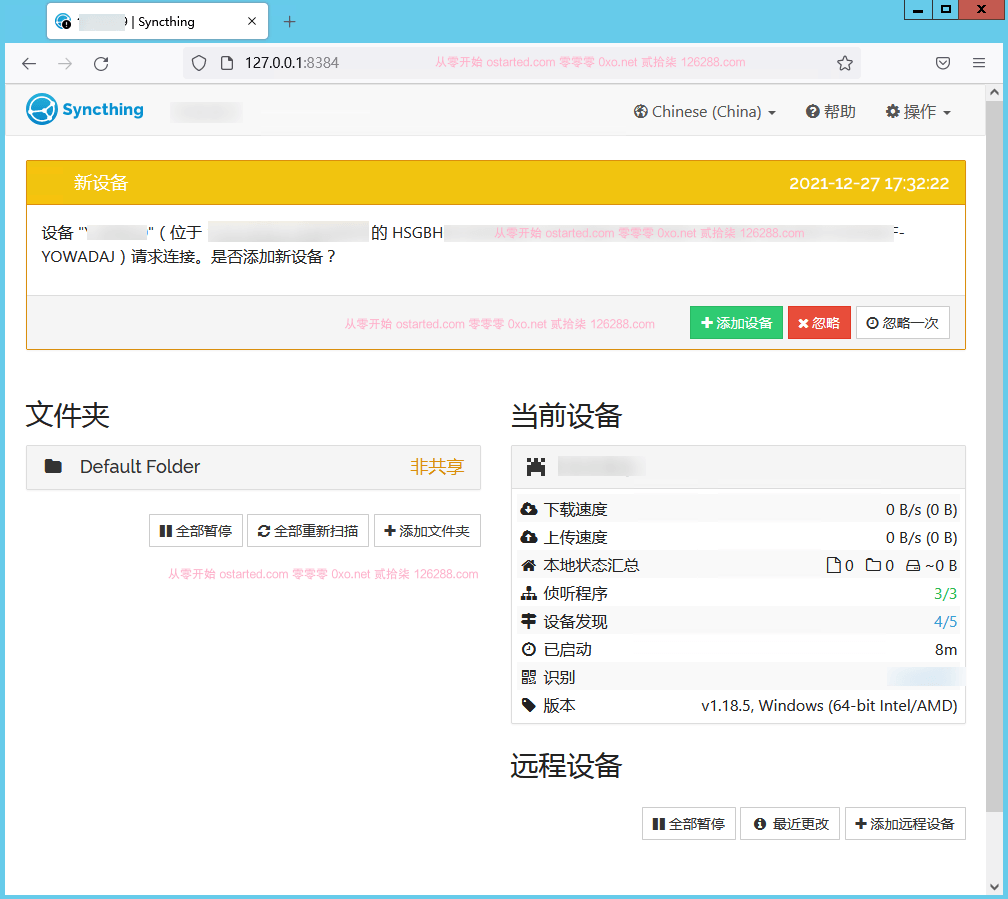Click the scrollbar down arrow
This screenshot has width=1008, height=899.
pyautogui.click(x=994, y=887)
